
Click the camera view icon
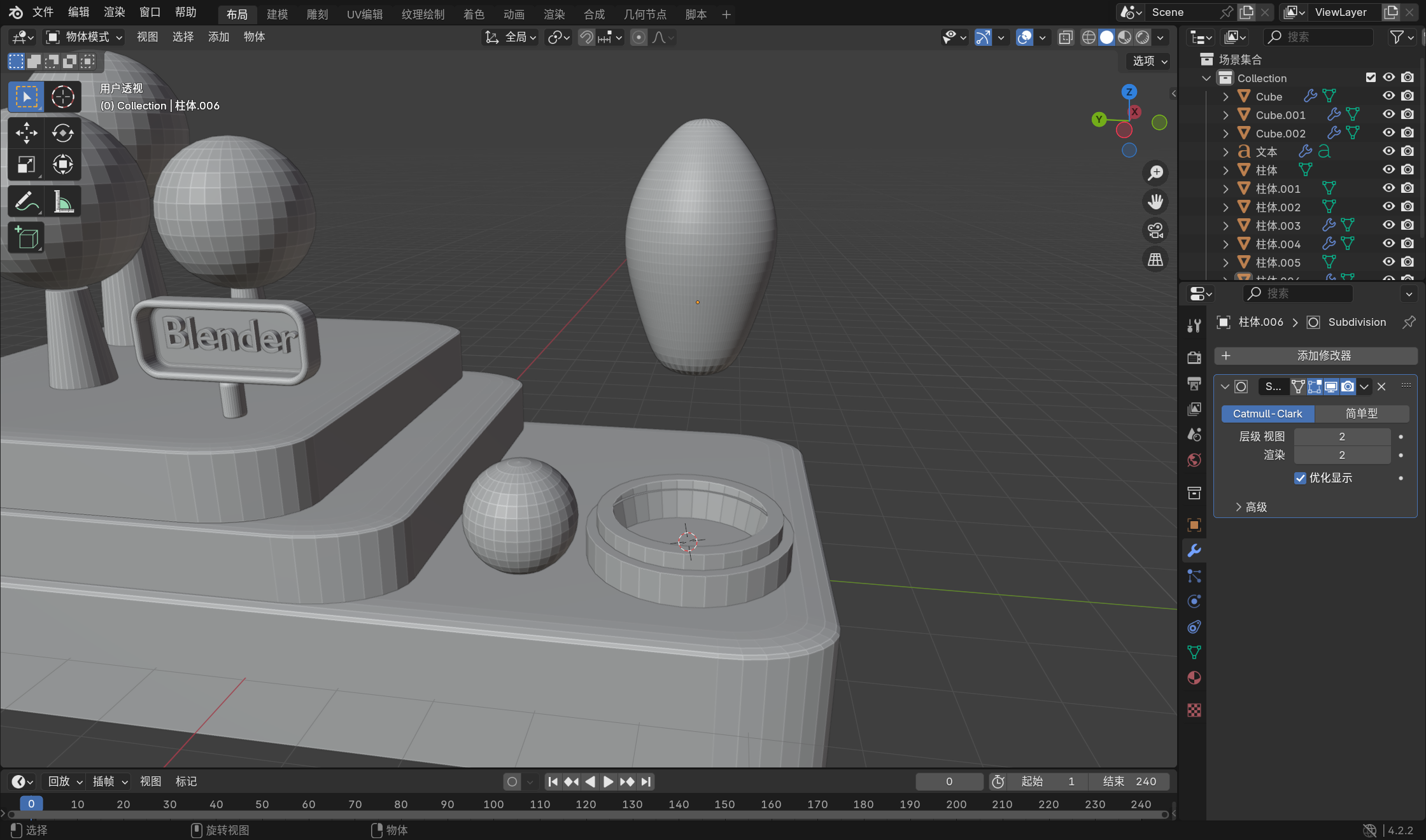[1155, 230]
